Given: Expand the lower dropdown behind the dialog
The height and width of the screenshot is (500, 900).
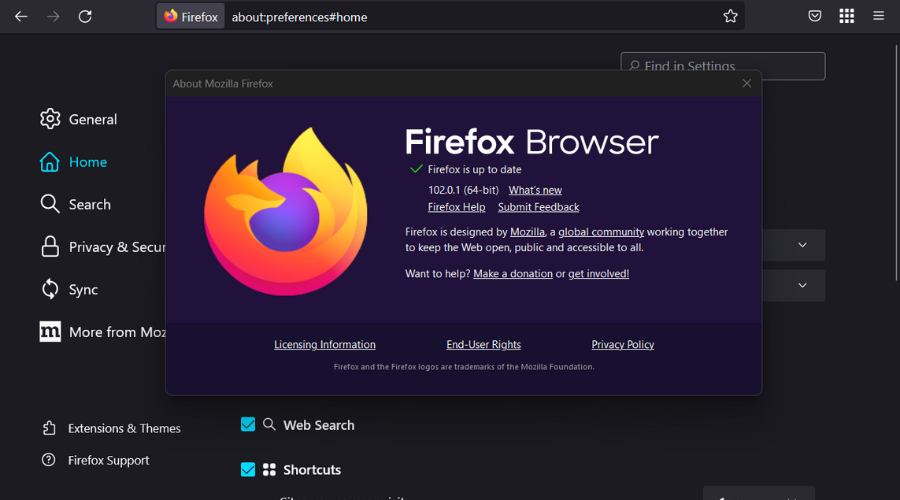Looking at the screenshot, I should (x=802, y=285).
